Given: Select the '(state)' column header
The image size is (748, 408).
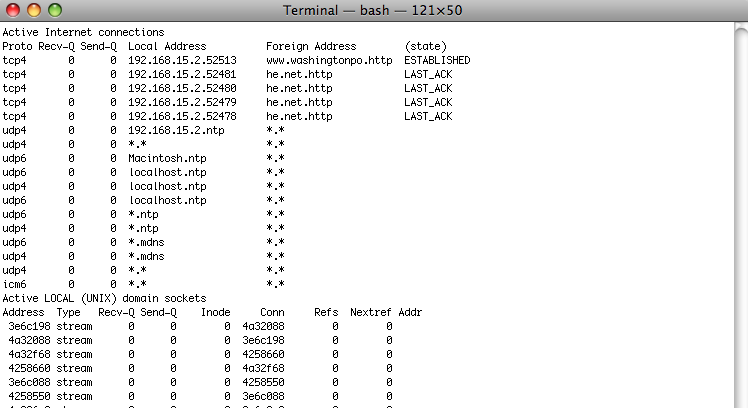Looking at the screenshot, I should pyautogui.click(x=425, y=46).
